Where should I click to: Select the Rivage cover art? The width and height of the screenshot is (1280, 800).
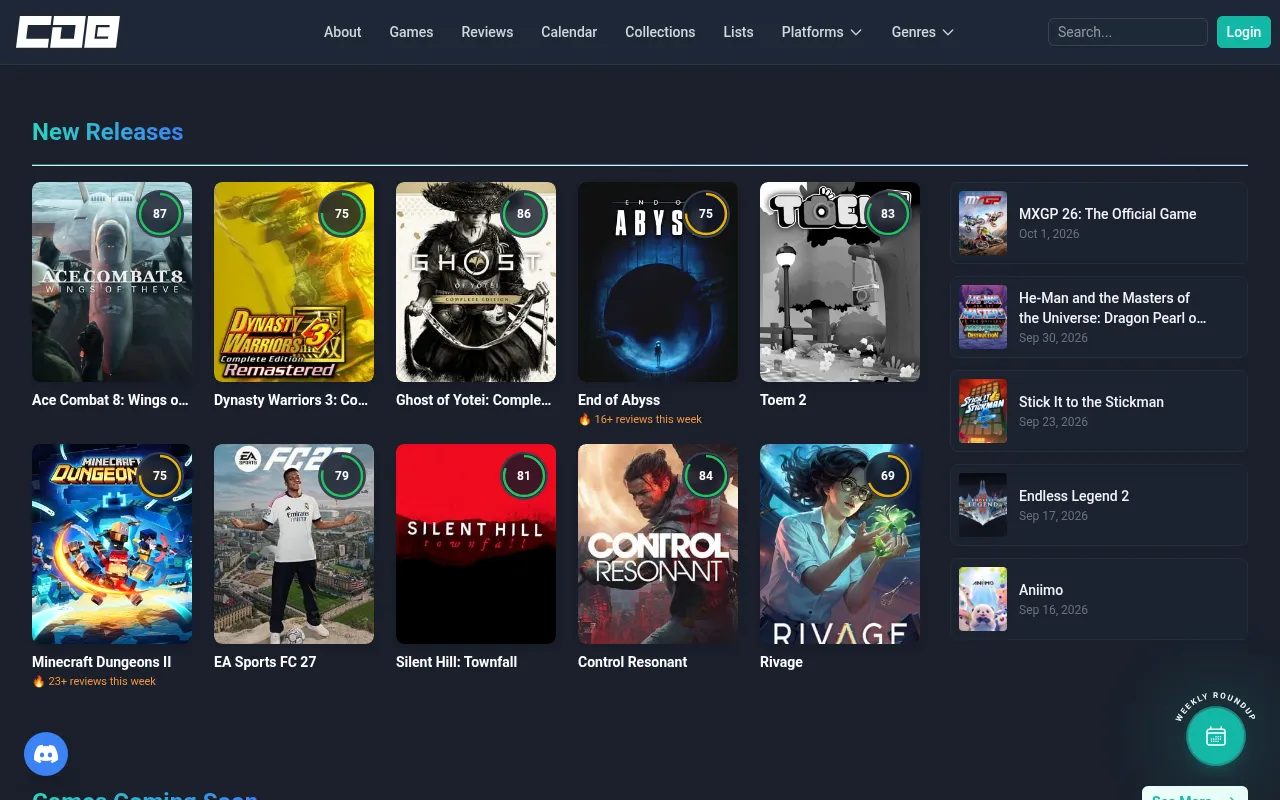click(840, 544)
